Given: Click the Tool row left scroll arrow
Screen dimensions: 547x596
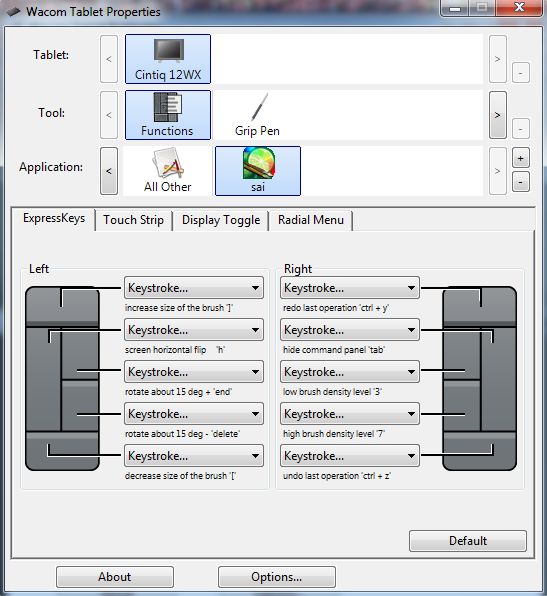Looking at the screenshot, I should [x=109, y=115].
